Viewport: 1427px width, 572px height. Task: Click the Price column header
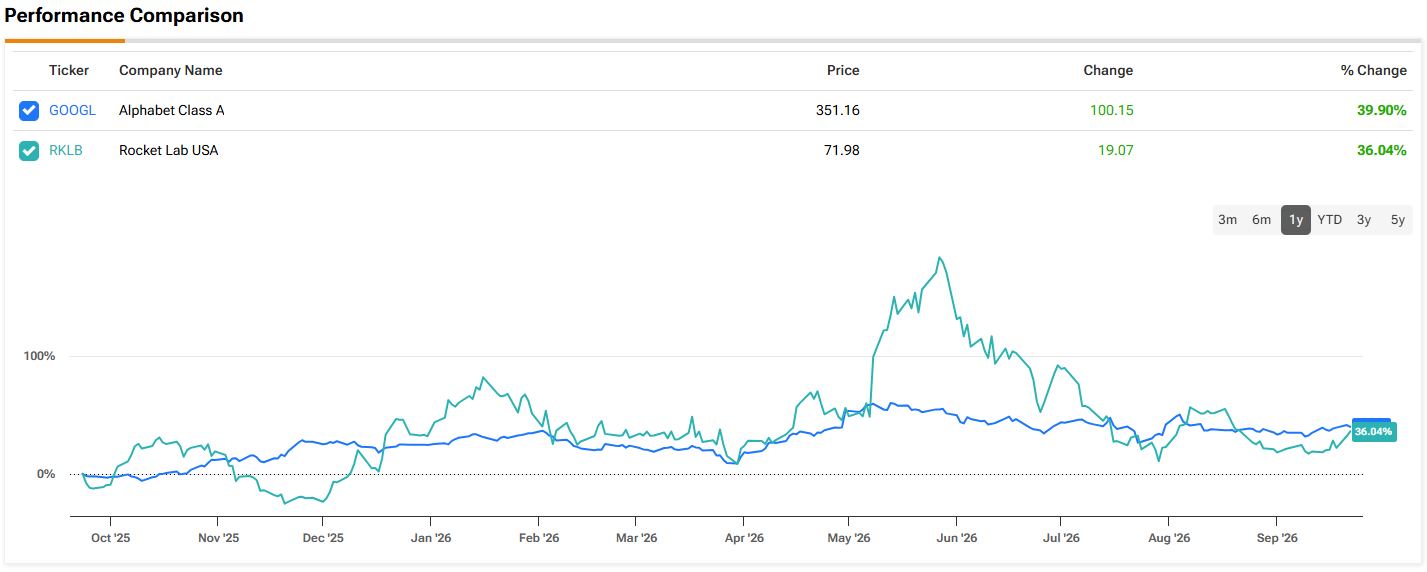coord(843,71)
